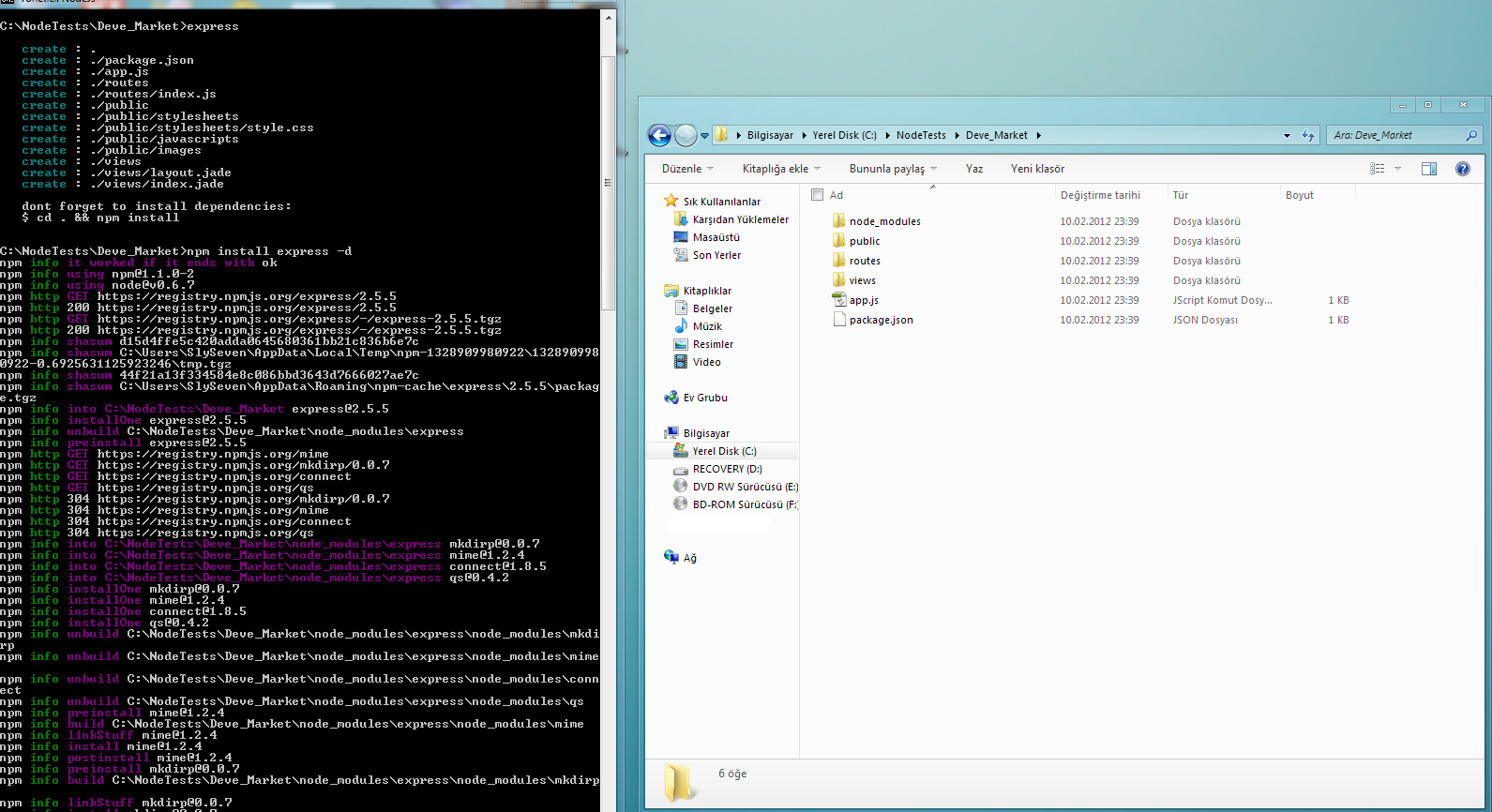Open the DVD RW Sürücüsü (E:) drive
Screen dimensions: 1492x812
tap(745, 487)
